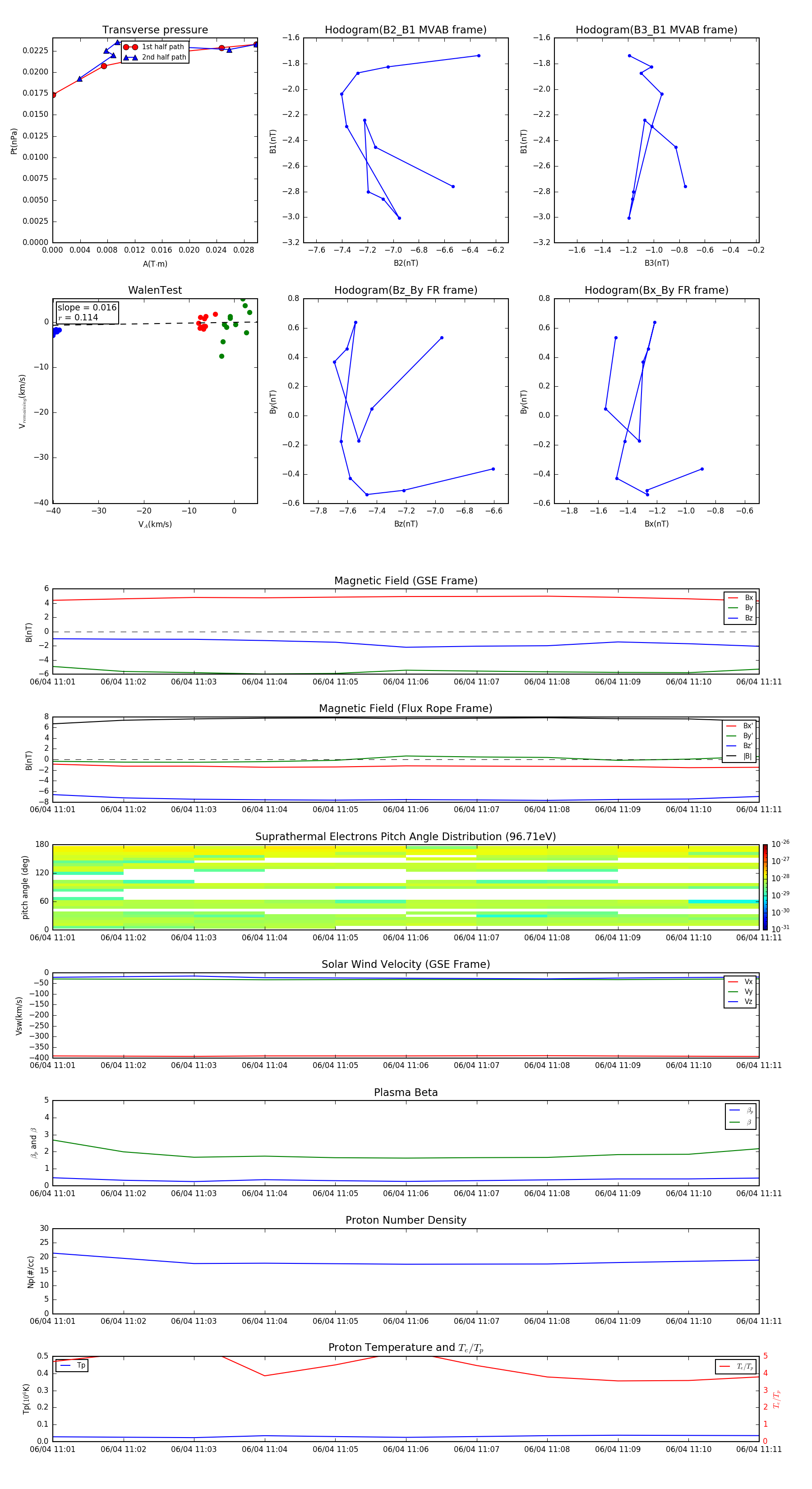Click the 'Transverse pressure' plot title
Screen dimensions: 812x1489
tap(155, 30)
